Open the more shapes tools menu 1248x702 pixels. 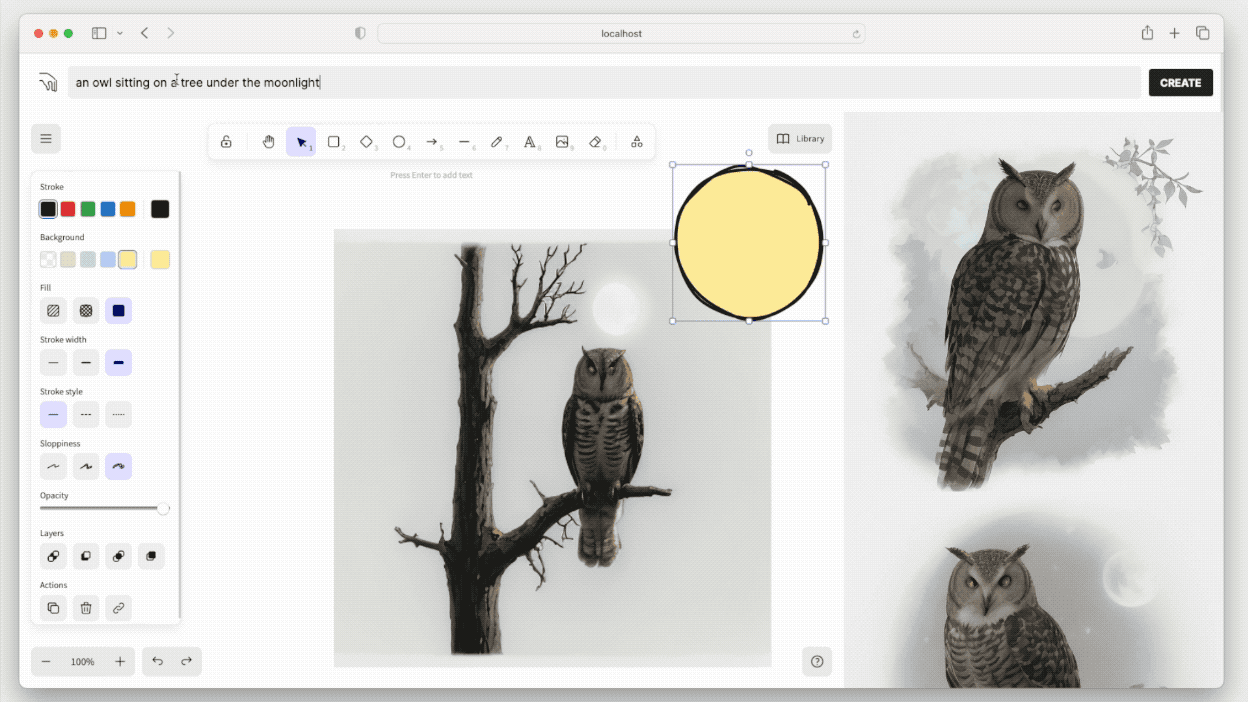[636, 142]
